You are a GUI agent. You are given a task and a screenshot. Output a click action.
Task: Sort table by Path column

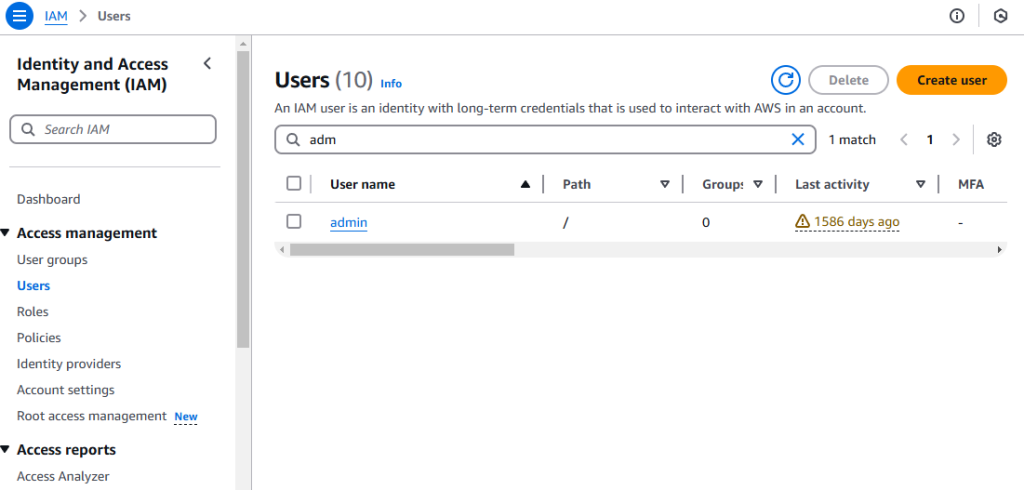pyautogui.click(x=665, y=184)
